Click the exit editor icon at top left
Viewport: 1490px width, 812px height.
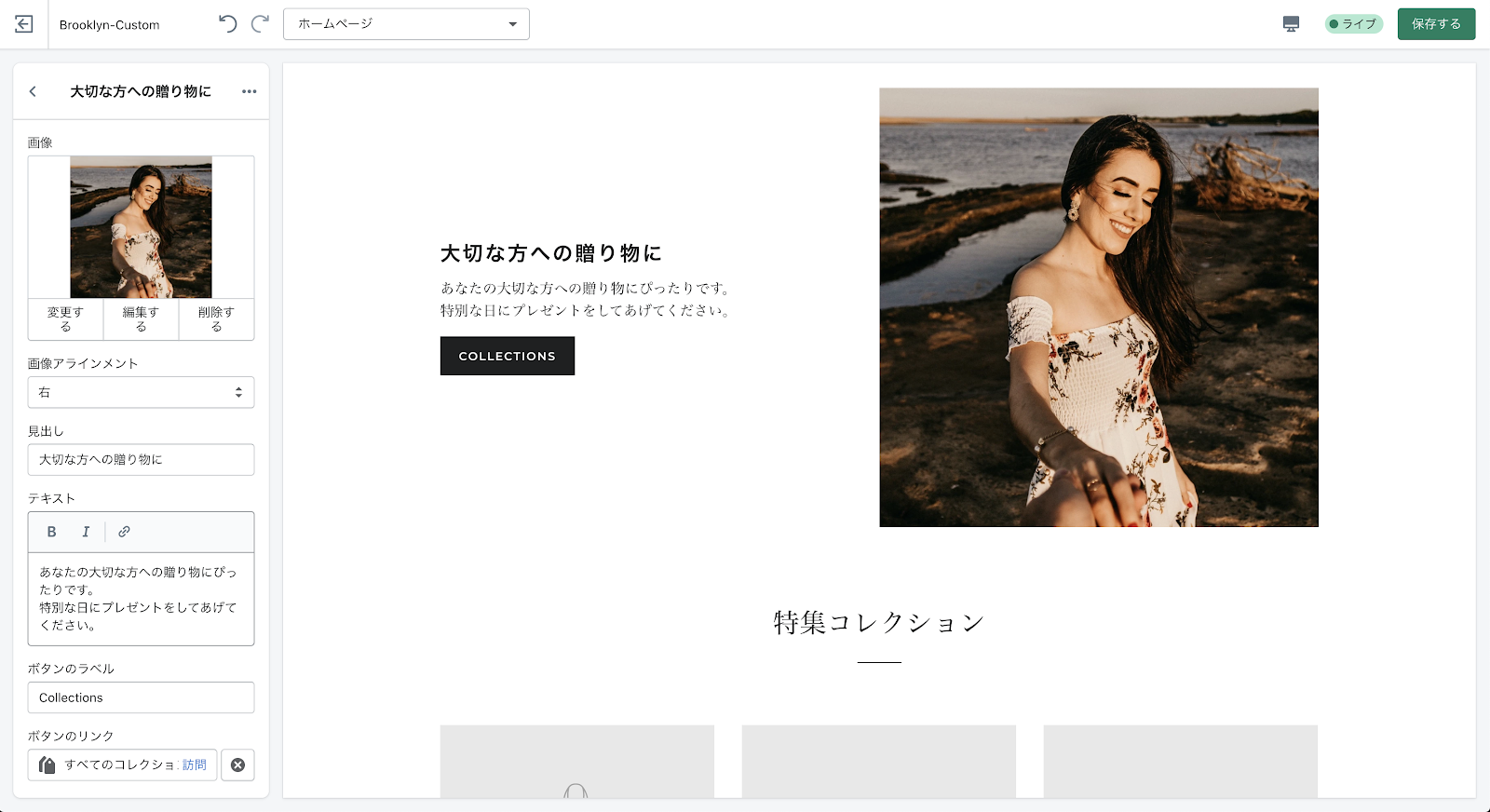24,24
